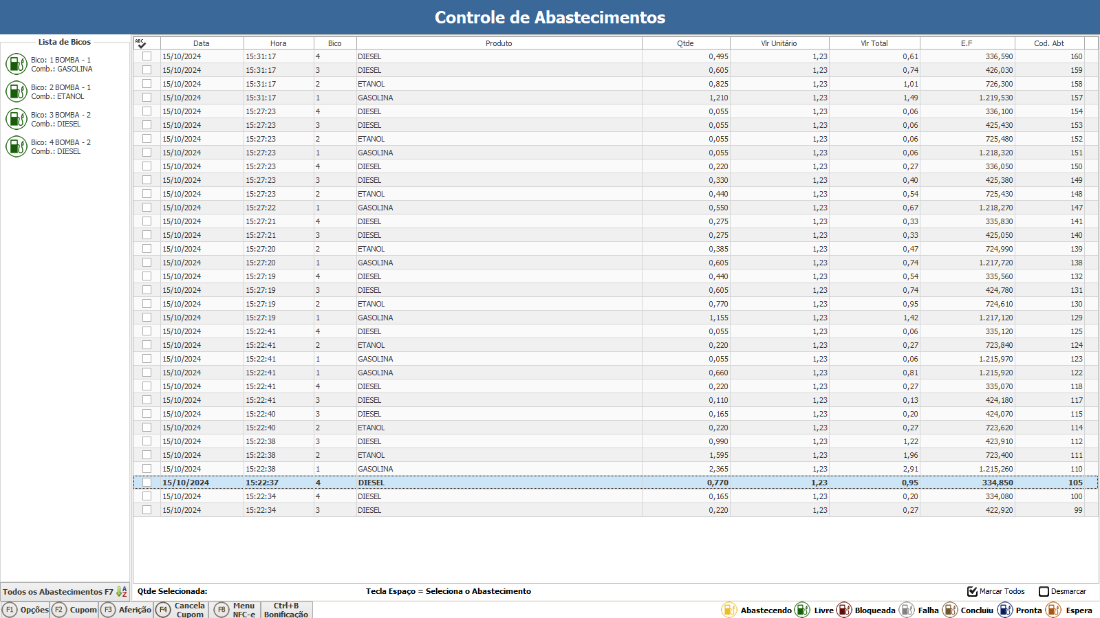This screenshot has height=618, width=1100.
Task: Click the Desmarcar checkbox
Action: pyautogui.click(x=1044, y=591)
